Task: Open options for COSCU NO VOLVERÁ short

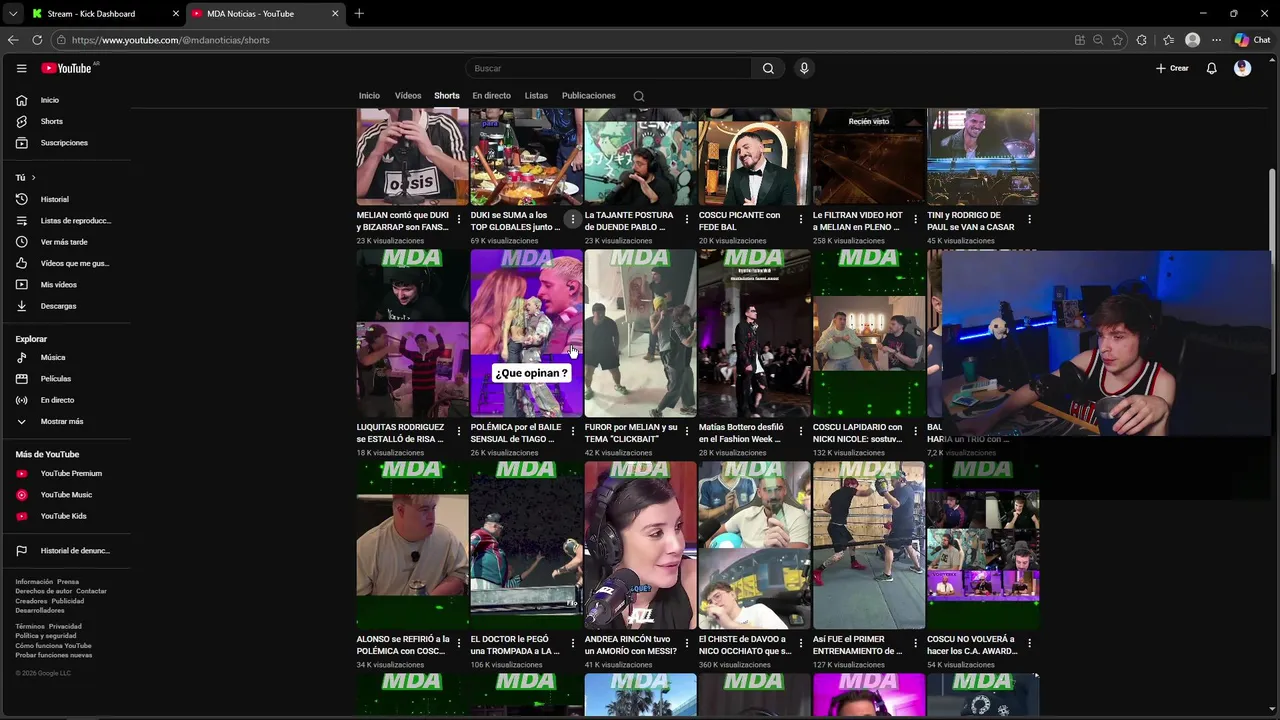Action: tap(1029, 643)
